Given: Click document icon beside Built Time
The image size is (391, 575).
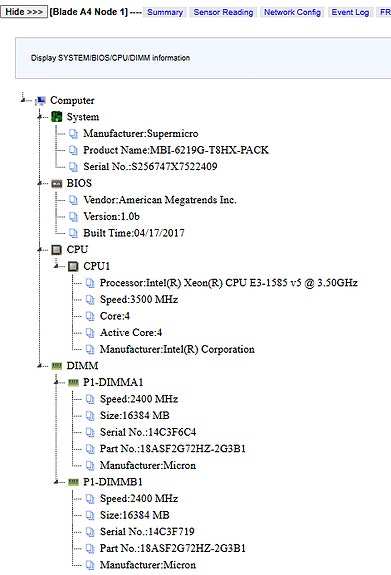Looking at the screenshot, I should coord(73,233).
